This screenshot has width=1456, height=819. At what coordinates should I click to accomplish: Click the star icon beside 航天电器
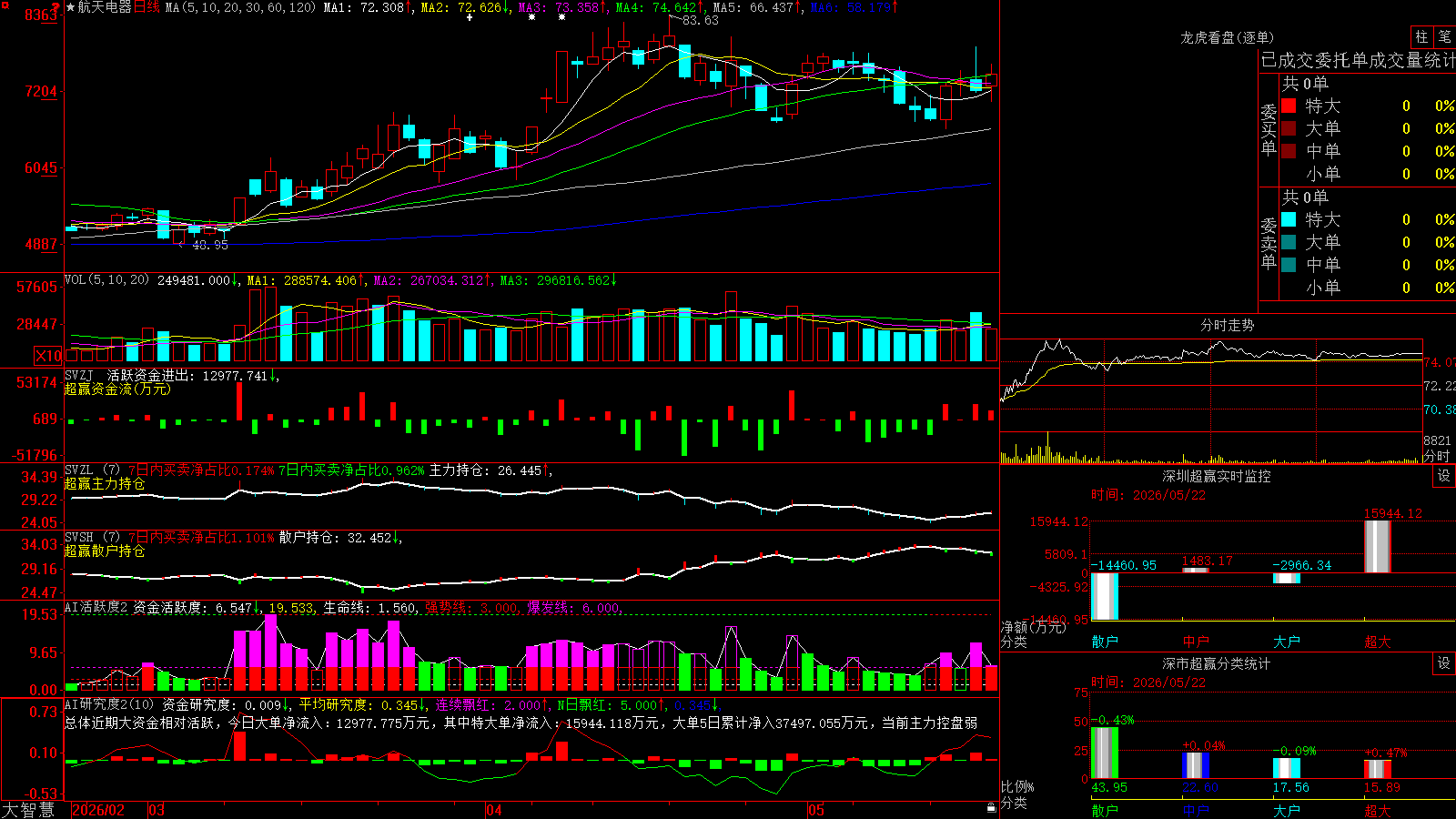pyautogui.click(x=71, y=7)
